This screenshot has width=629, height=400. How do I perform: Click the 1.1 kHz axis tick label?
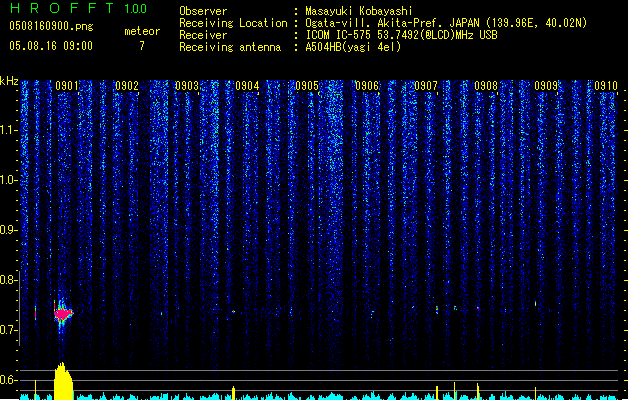pyautogui.click(x=8, y=130)
